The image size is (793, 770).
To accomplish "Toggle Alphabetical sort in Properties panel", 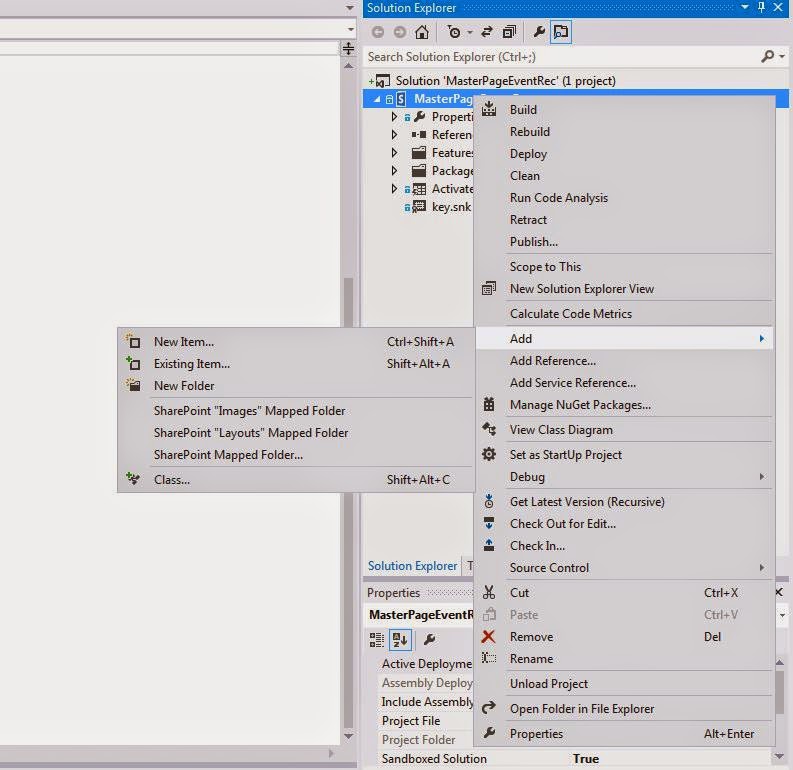I will pyautogui.click(x=400, y=640).
